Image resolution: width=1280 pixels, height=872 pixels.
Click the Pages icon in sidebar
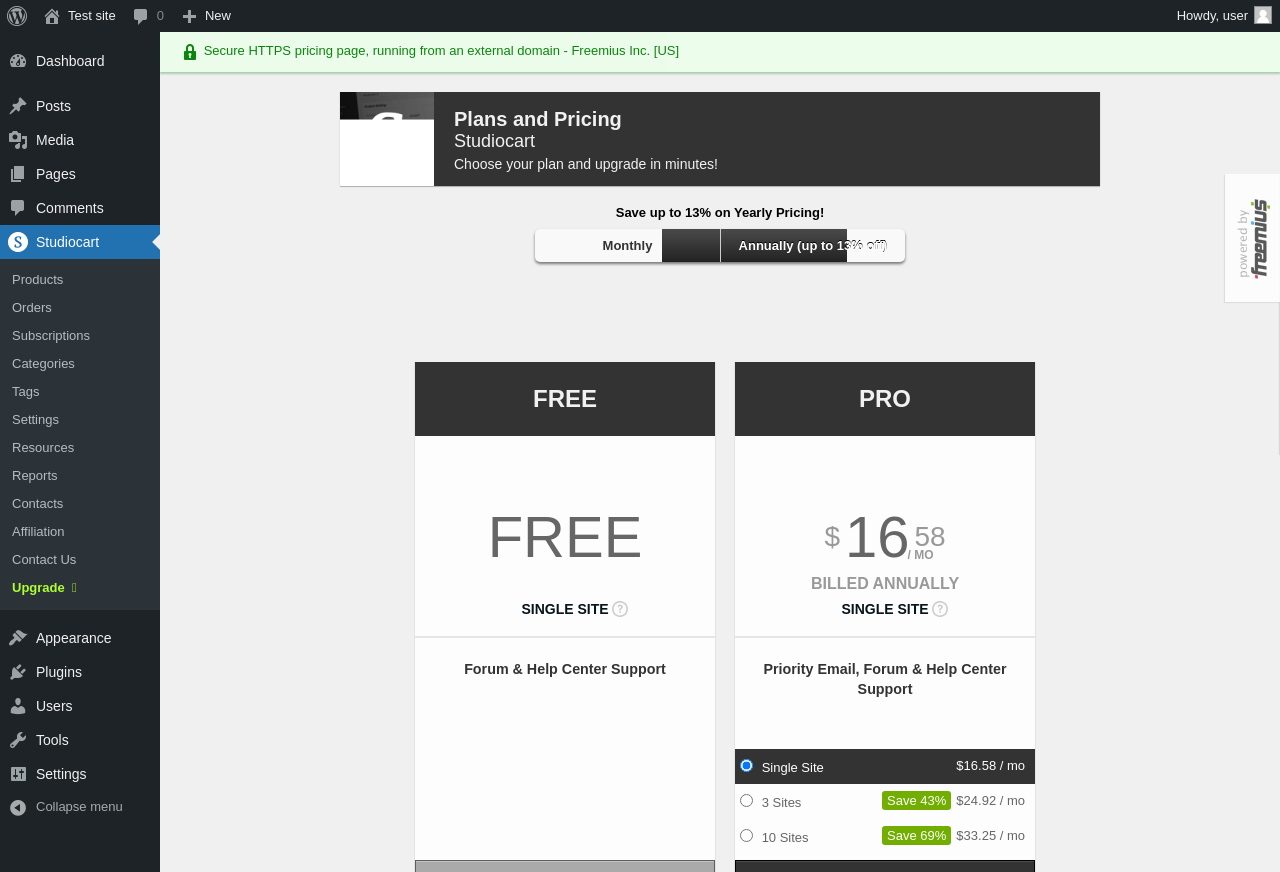(18, 174)
